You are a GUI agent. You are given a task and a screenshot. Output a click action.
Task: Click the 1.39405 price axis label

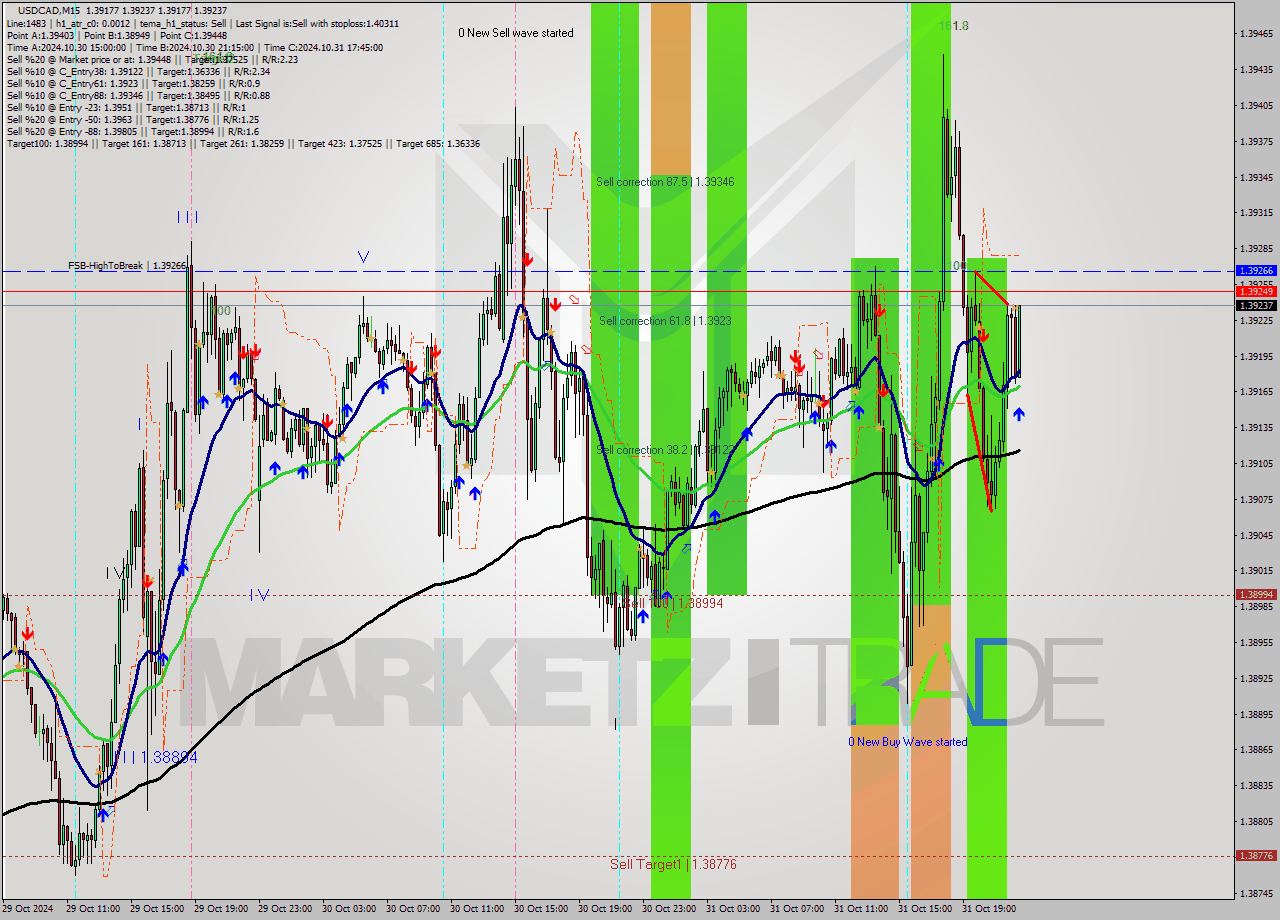click(x=1256, y=105)
